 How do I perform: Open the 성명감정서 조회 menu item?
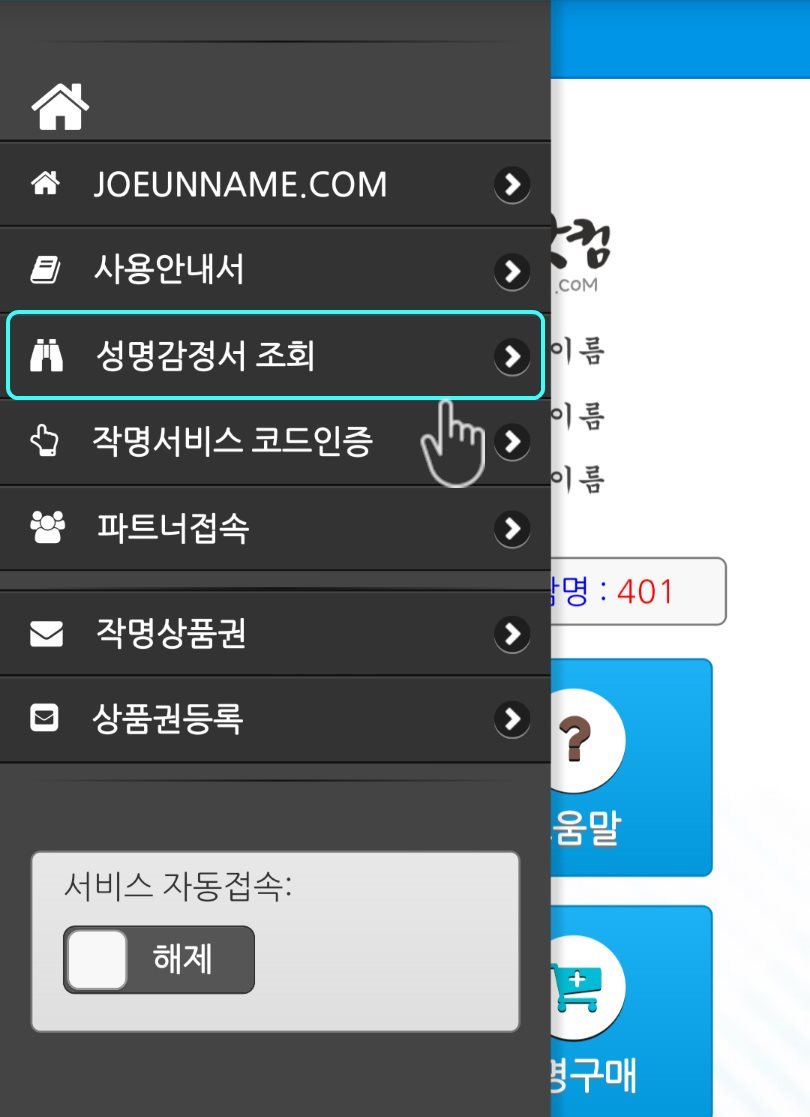click(x=275, y=355)
